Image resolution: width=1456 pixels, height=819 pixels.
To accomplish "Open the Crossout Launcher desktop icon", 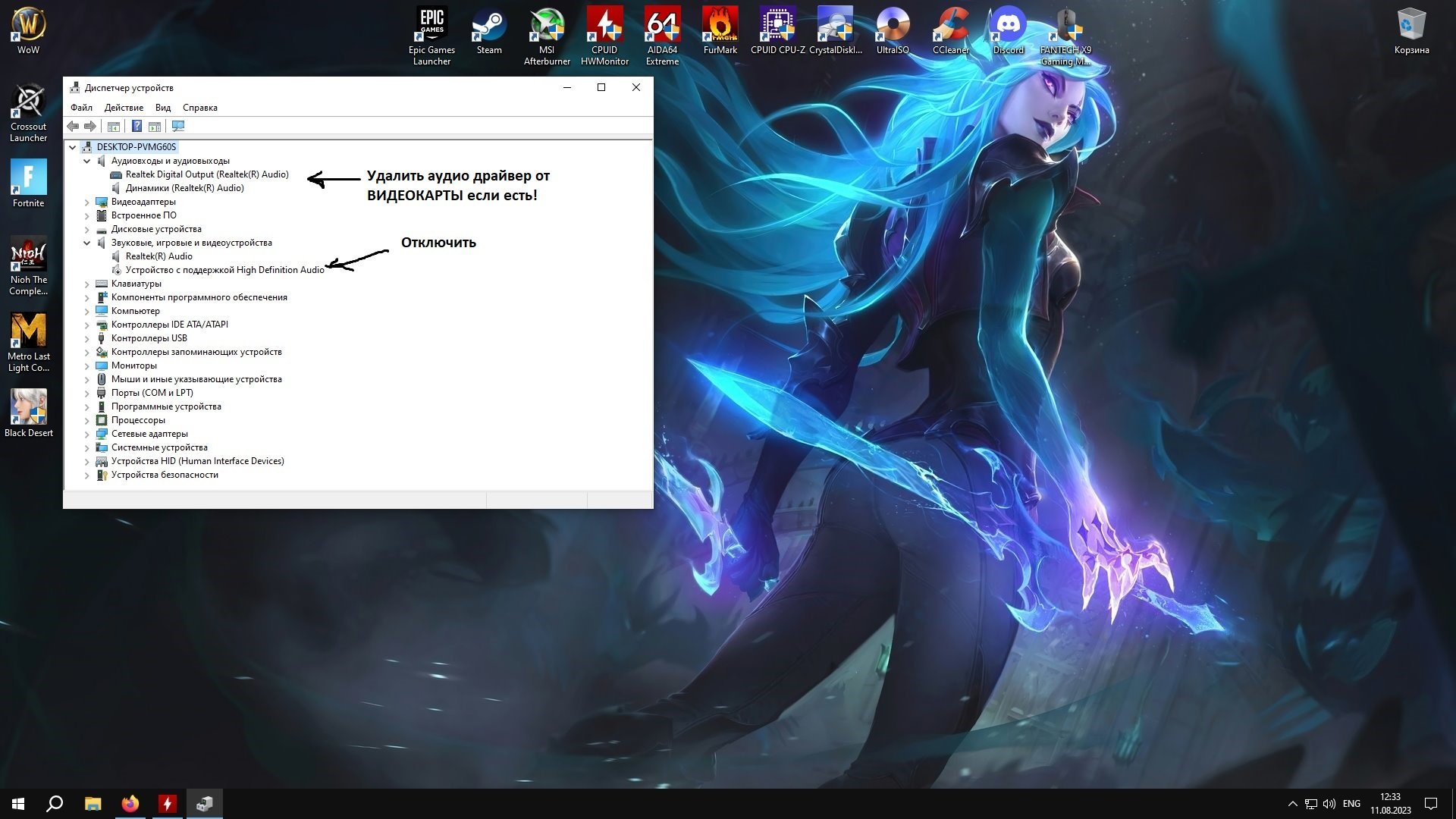I will (28, 112).
